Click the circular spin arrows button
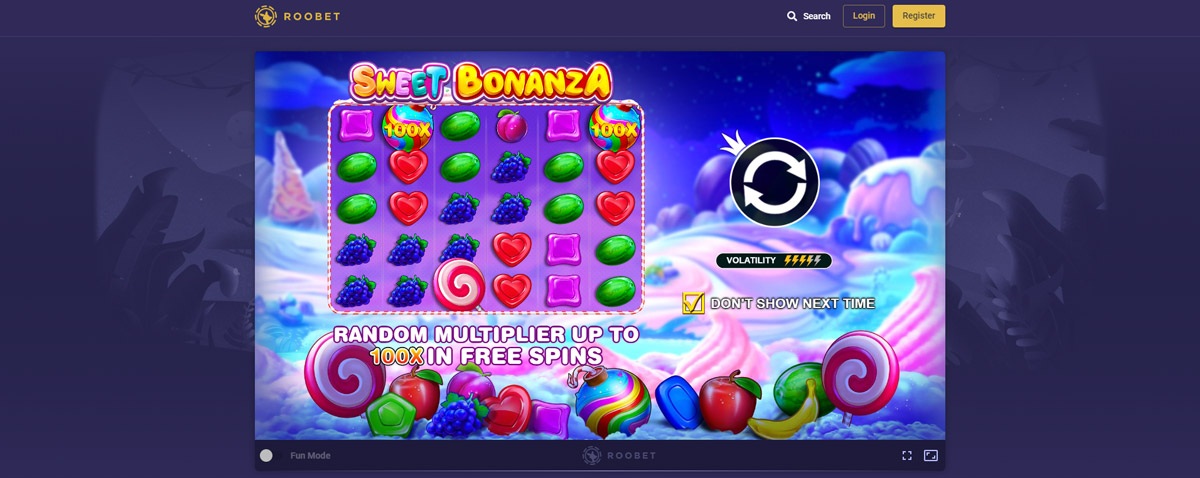Screen dimensions: 1200x478 click(775, 182)
